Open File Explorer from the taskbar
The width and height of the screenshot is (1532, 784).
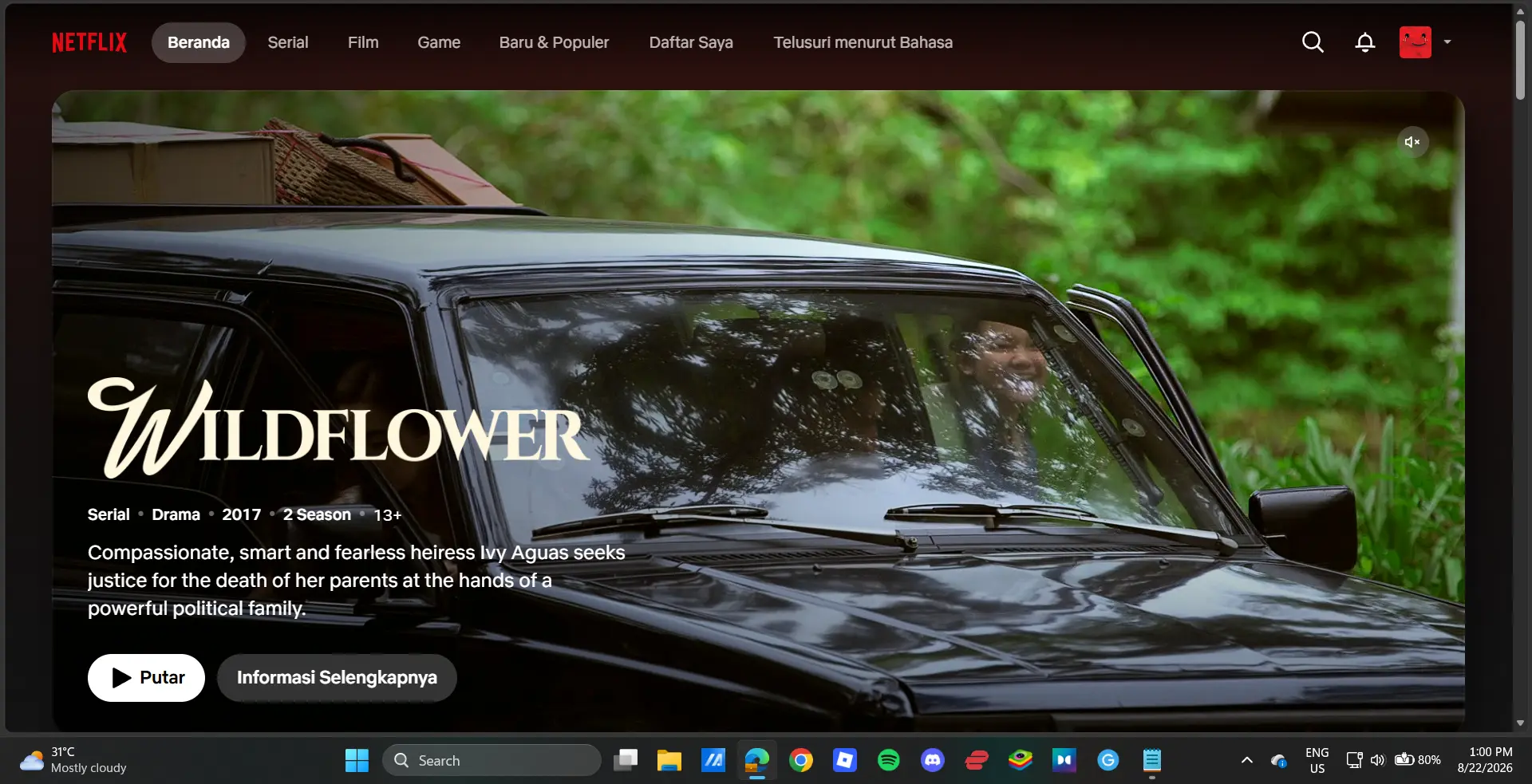(x=669, y=761)
